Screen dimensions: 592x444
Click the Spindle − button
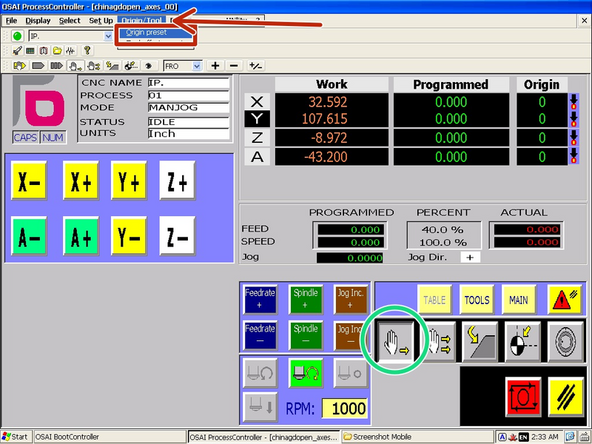tap(306, 335)
